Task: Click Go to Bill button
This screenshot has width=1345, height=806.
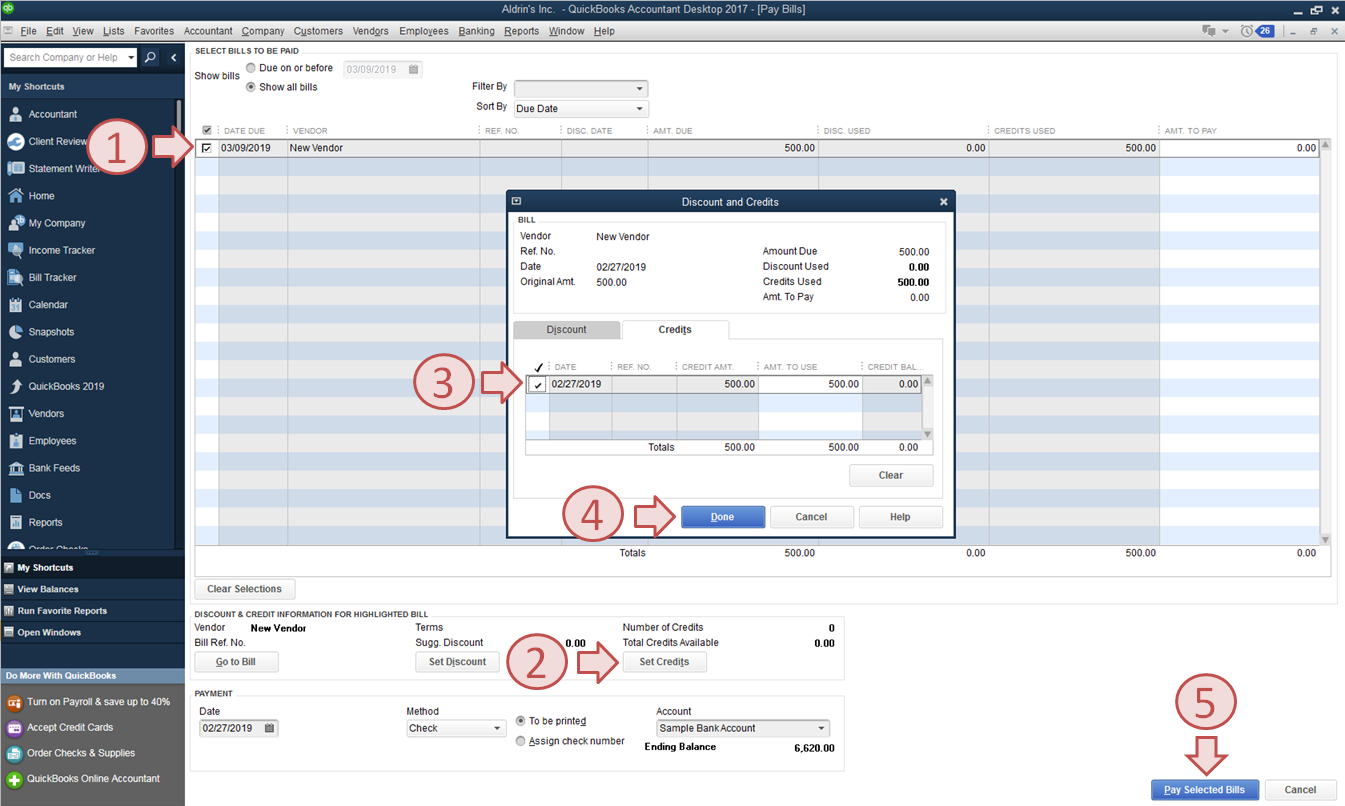Action: click(236, 662)
